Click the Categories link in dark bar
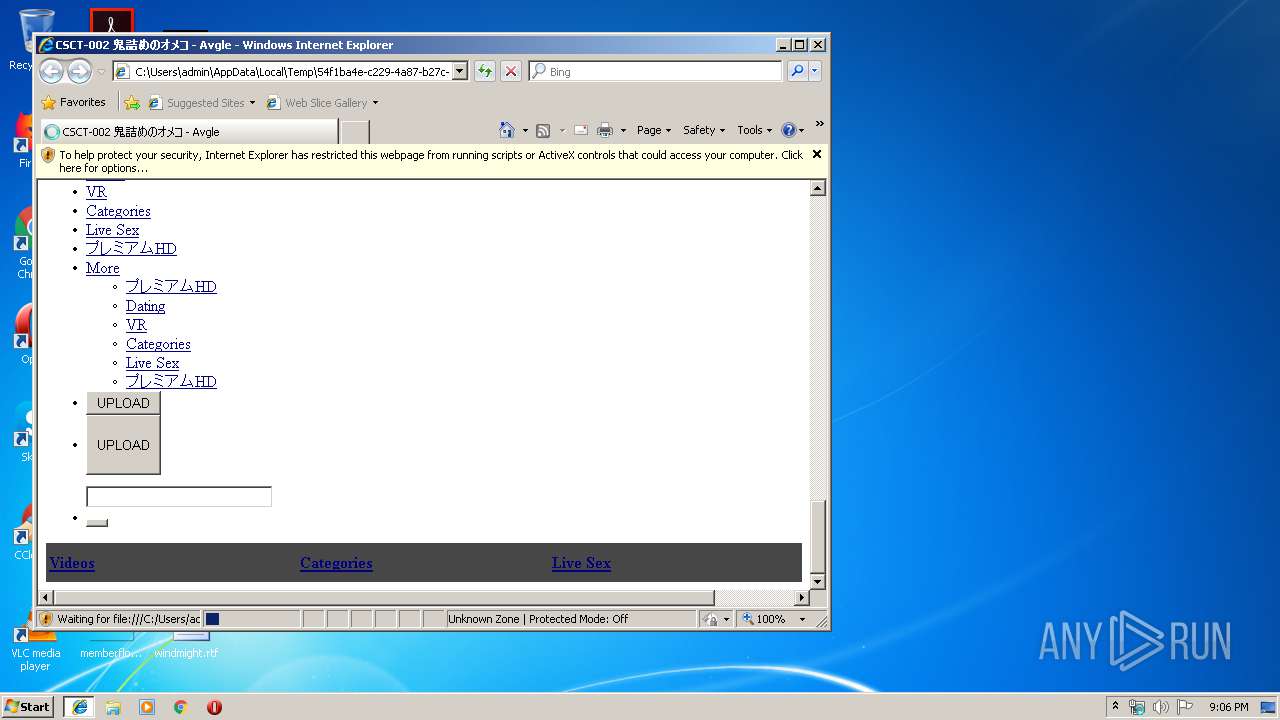This screenshot has height=720, width=1280. click(336, 563)
